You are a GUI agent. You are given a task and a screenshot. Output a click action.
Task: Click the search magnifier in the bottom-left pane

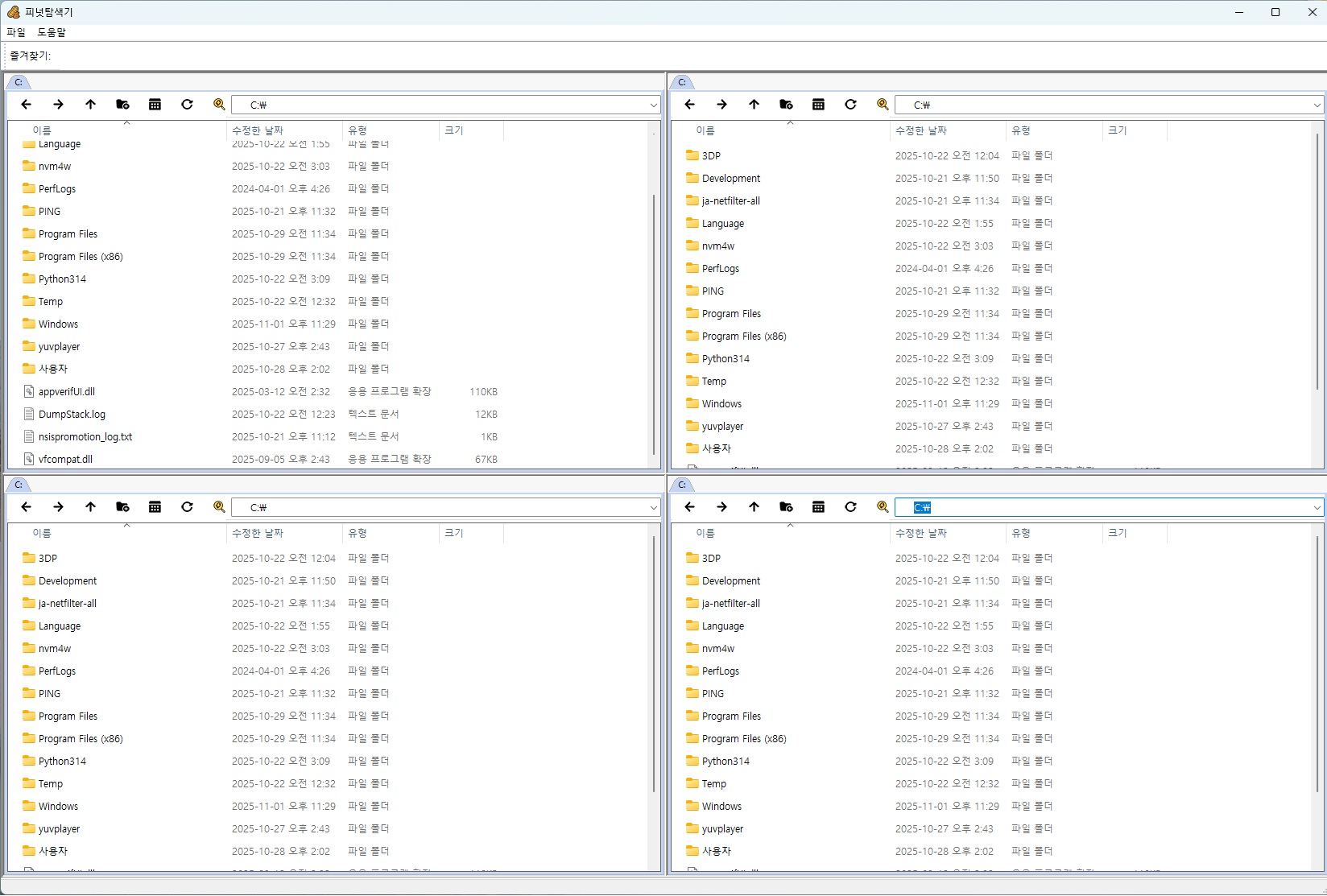219,507
